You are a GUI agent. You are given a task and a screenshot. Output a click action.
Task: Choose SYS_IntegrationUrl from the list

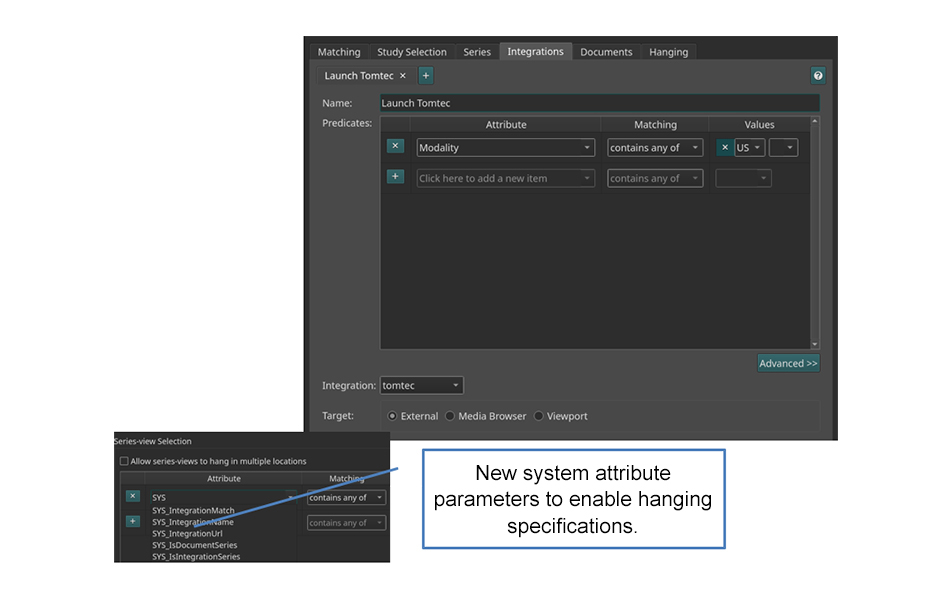point(187,533)
